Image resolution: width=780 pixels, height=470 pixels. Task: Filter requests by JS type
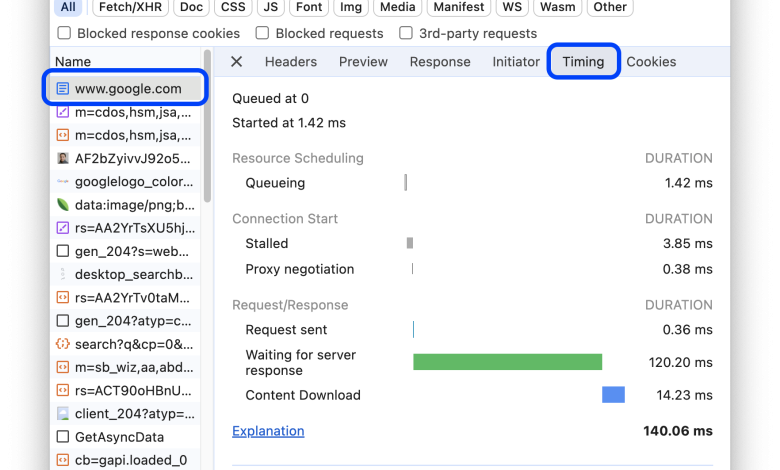271,7
